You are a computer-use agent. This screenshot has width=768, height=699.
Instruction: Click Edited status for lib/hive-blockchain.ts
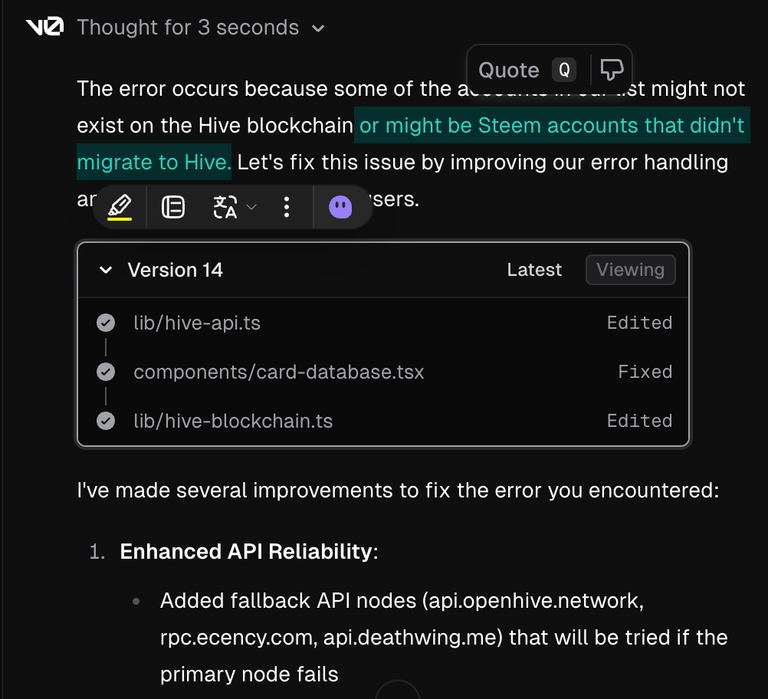(x=640, y=421)
